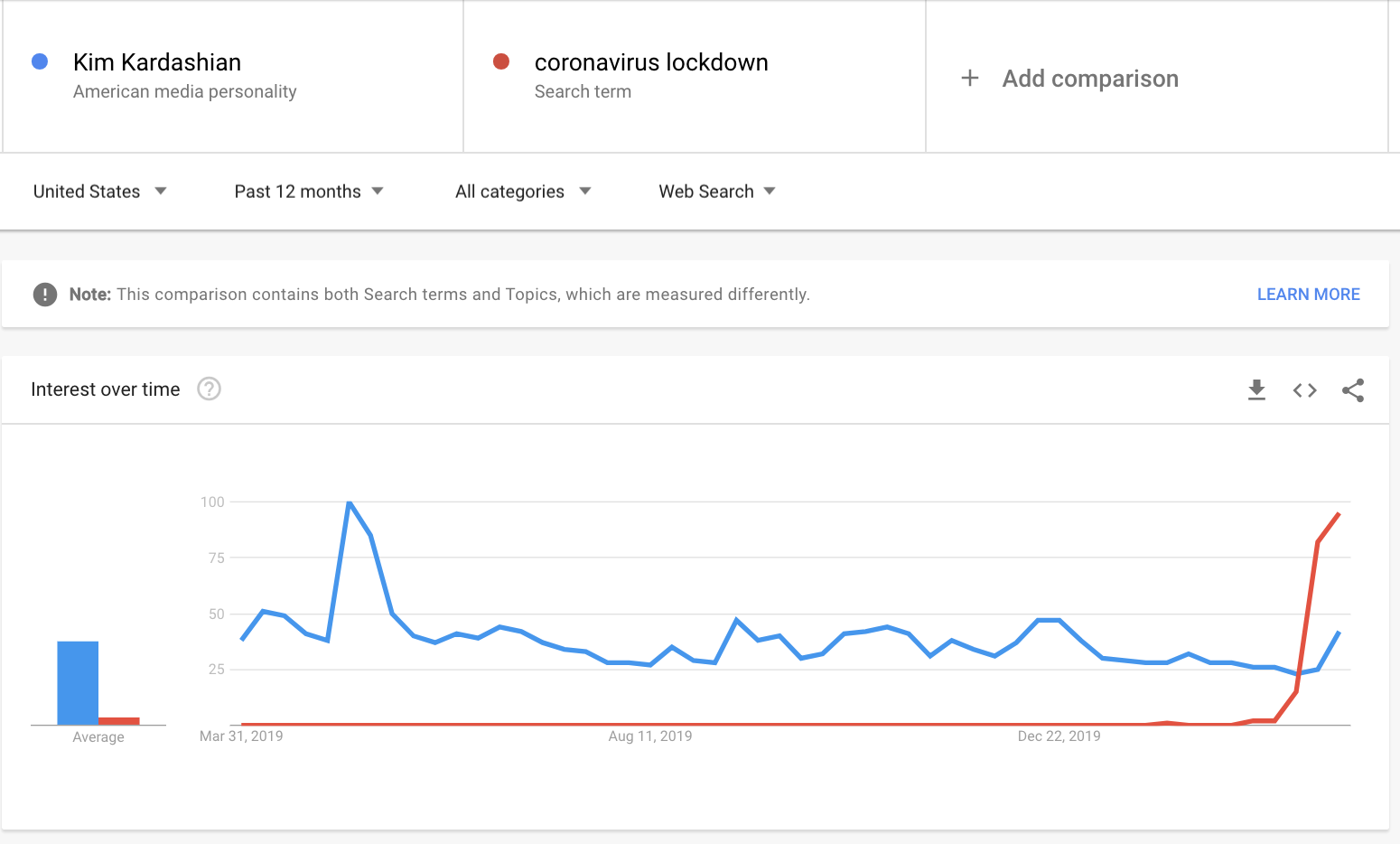Click the blue dot beside Kim Kardashian
This screenshot has height=844, width=1400.
tap(40, 61)
